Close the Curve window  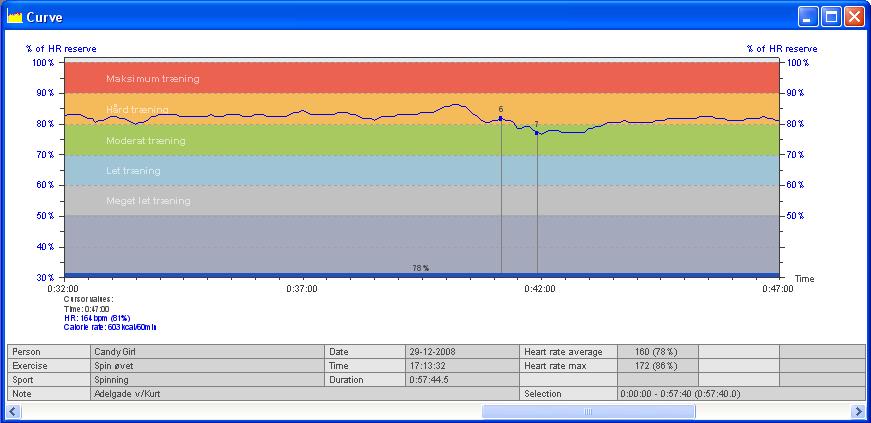click(854, 17)
